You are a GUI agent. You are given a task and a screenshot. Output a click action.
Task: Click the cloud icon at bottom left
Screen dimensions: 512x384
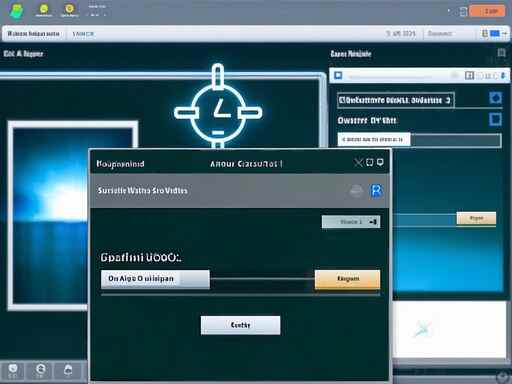pyautogui.click(x=68, y=370)
